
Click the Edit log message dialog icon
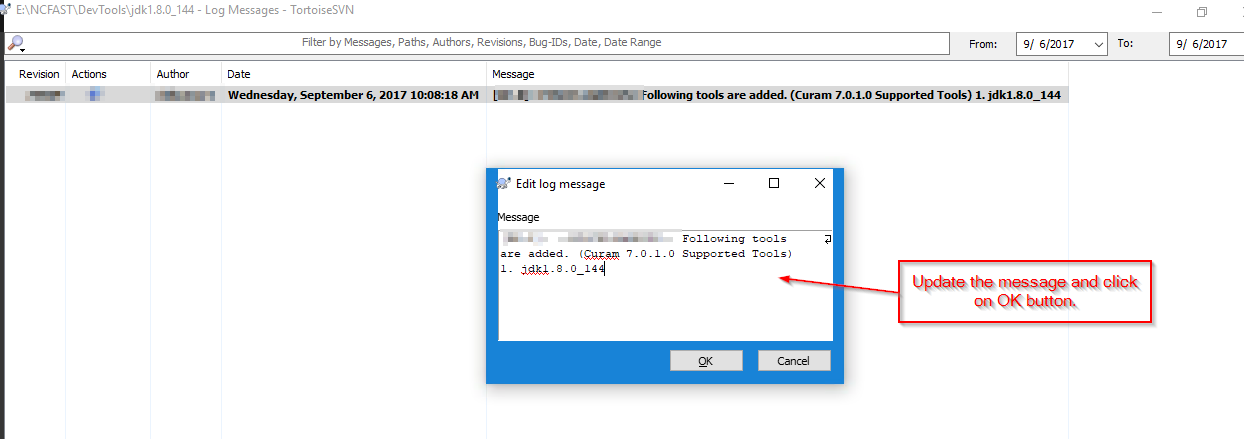tap(504, 183)
